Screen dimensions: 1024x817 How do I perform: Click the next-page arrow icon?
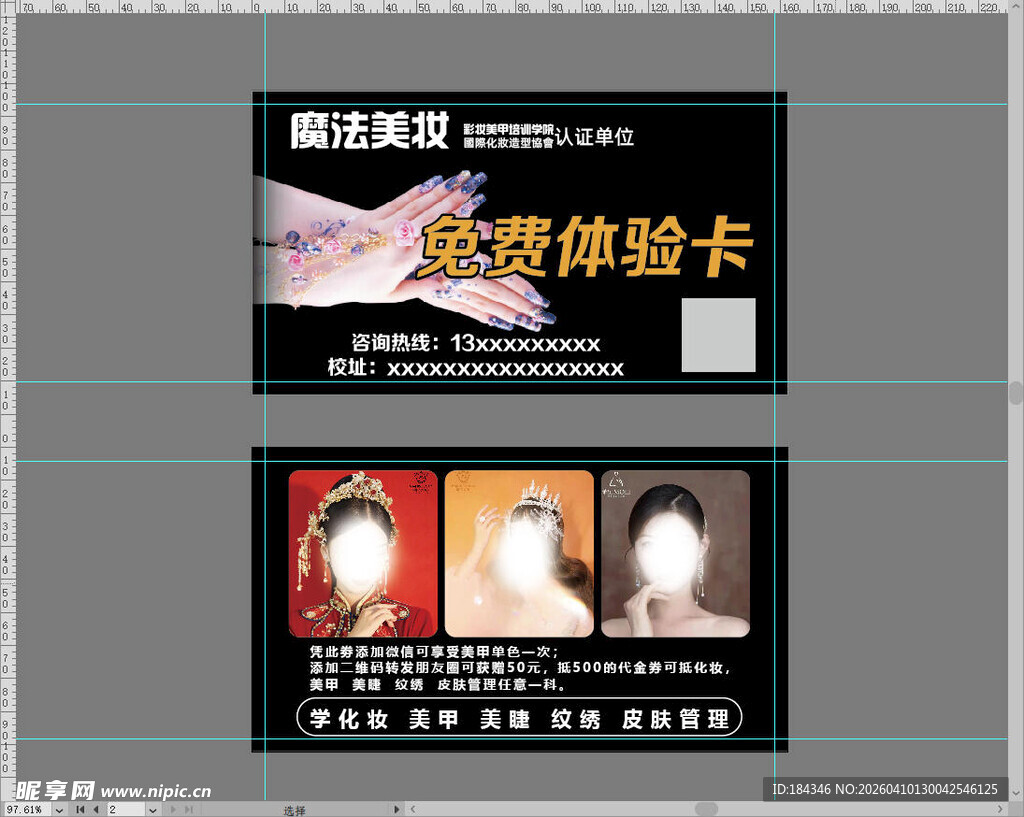click(171, 808)
